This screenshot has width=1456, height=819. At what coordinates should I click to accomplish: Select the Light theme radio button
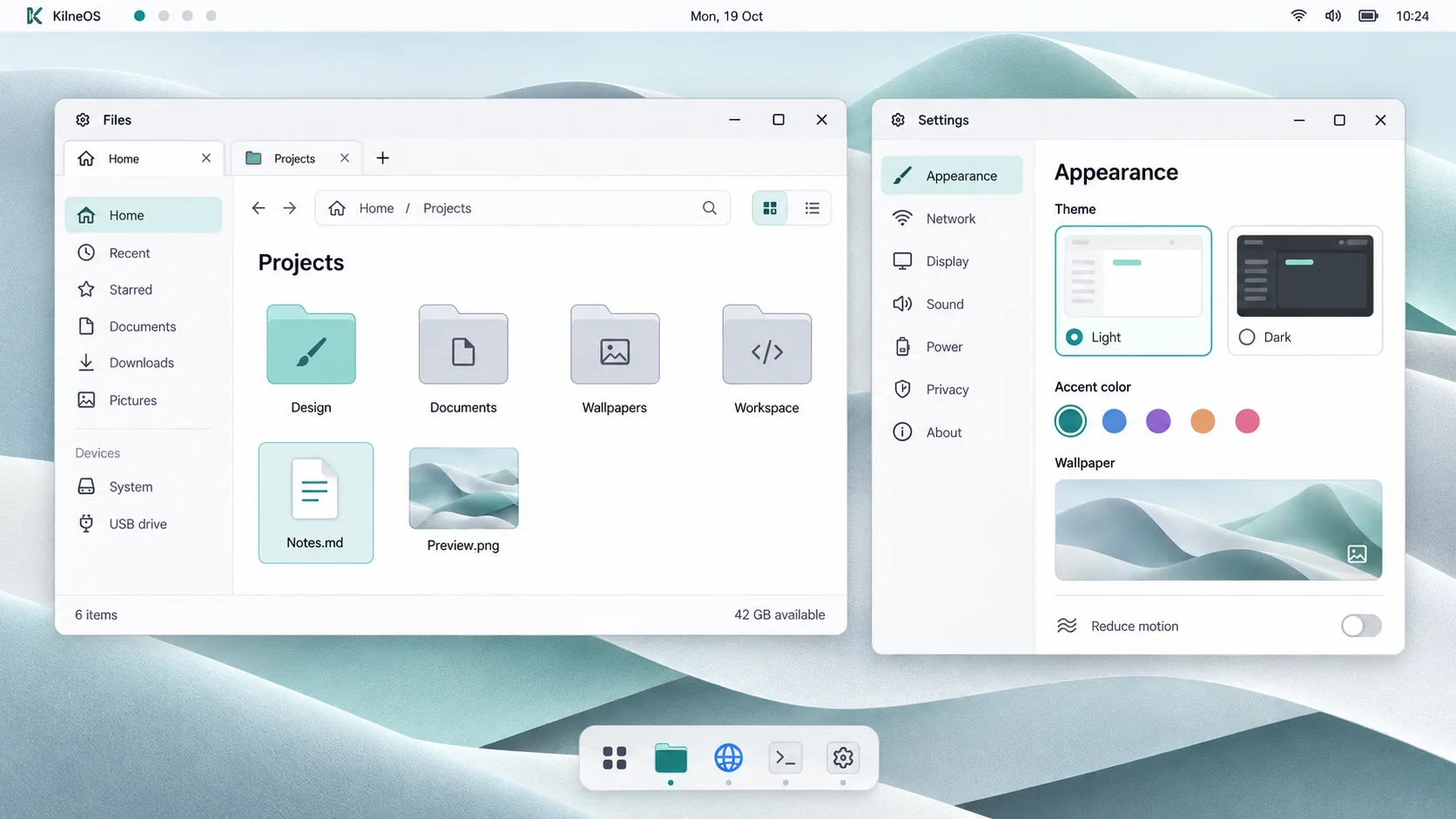(1075, 337)
